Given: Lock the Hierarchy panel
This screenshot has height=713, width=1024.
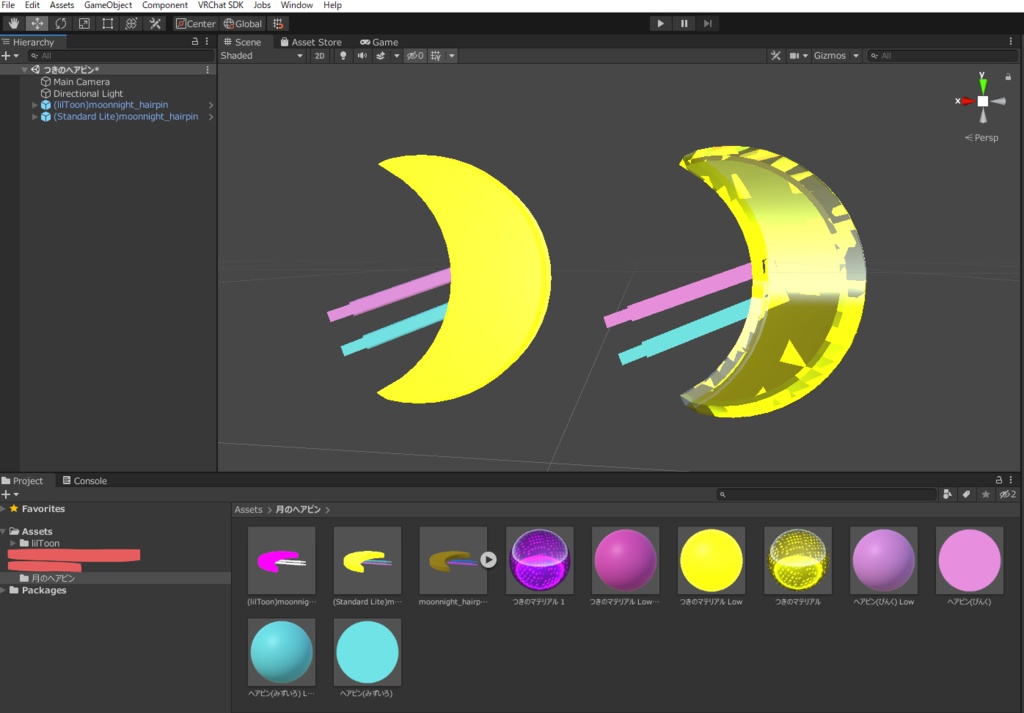Looking at the screenshot, I should point(195,41).
